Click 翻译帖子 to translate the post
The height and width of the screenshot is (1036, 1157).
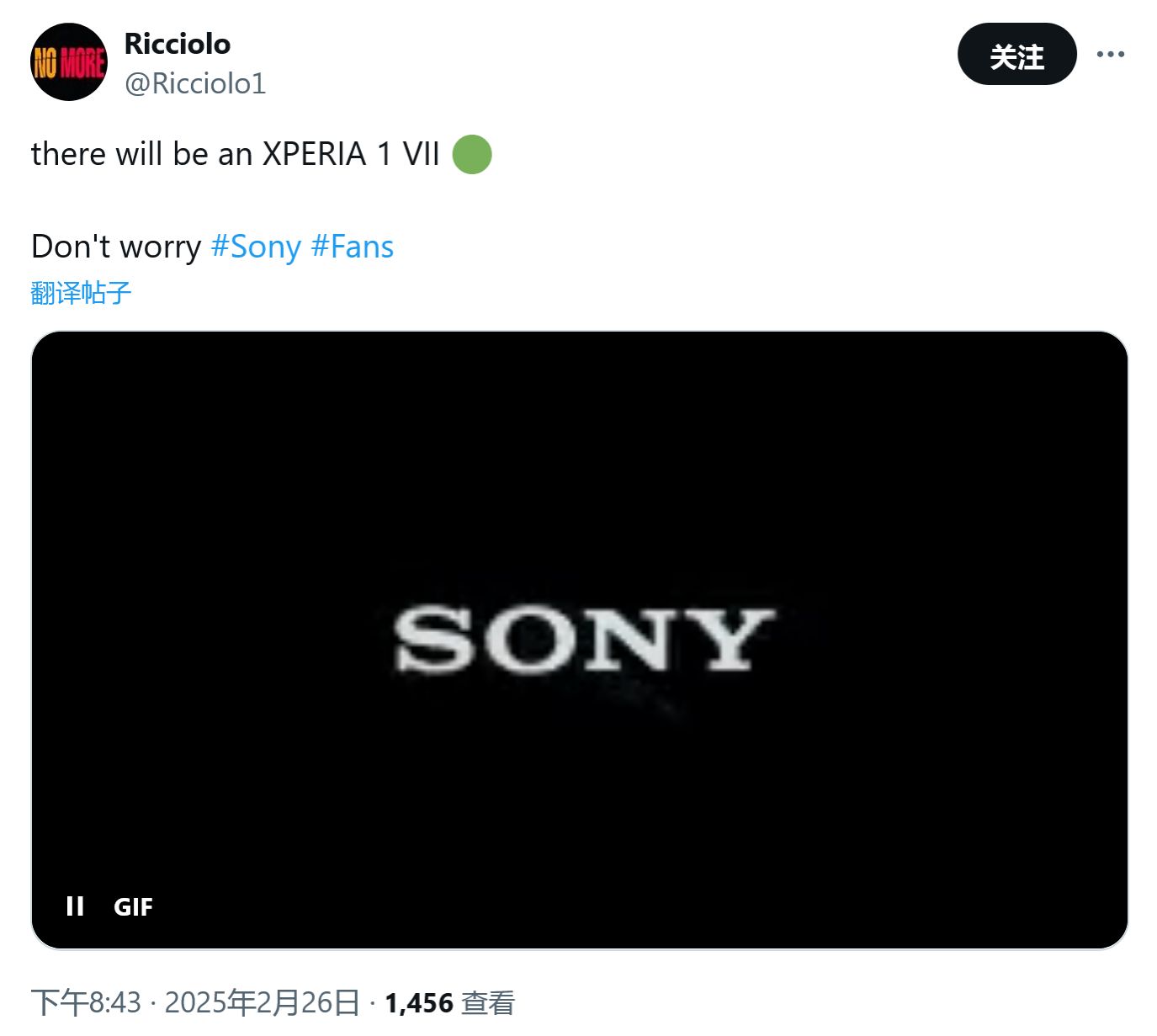pyautogui.click(x=82, y=293)
